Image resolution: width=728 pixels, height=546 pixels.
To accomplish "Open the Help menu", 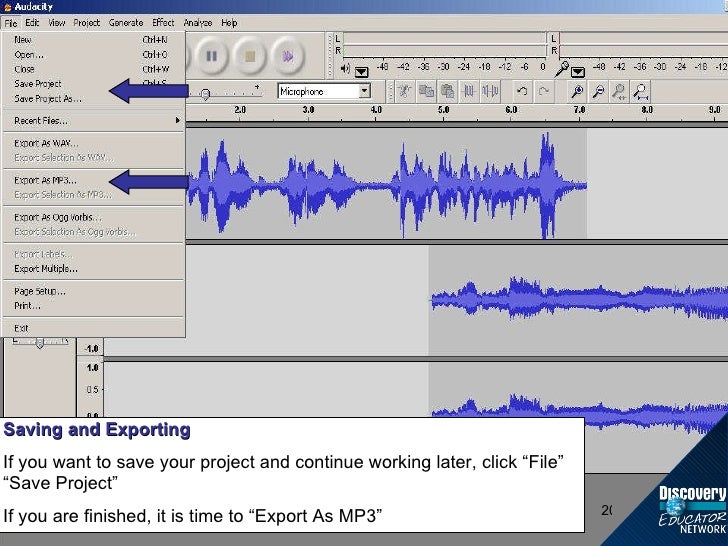I will pos(229,22).
